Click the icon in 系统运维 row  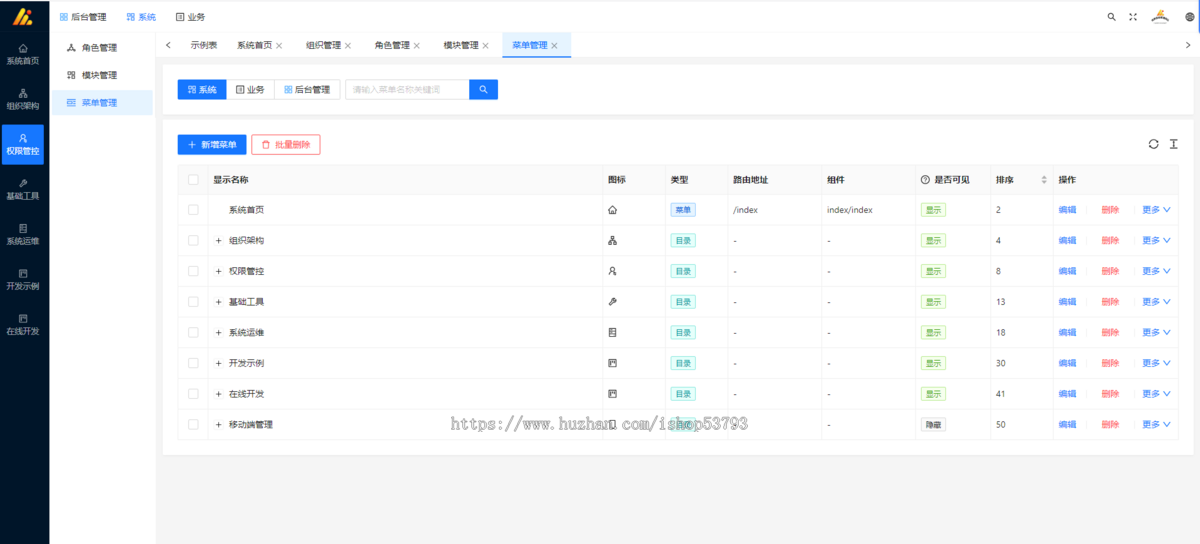[x=613, y=332]
